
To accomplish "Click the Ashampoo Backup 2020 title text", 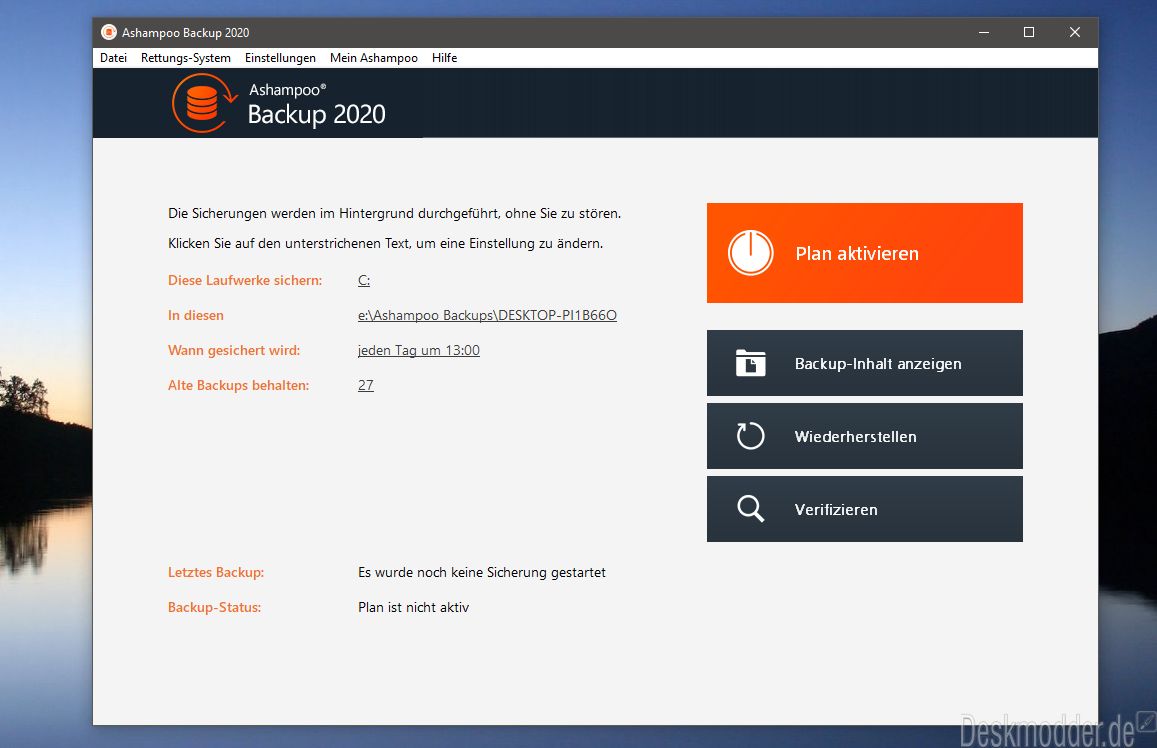I will tap(185, 32).
